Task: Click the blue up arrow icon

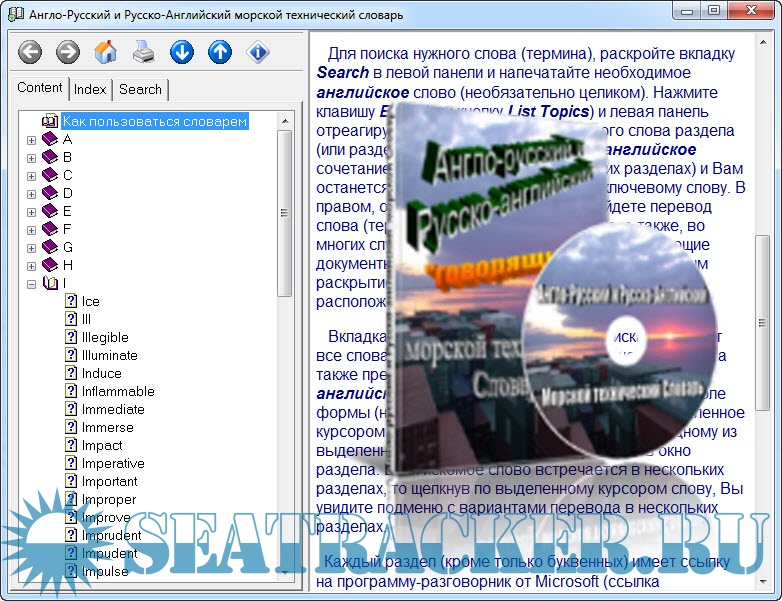Action: (x=220, y=52)
